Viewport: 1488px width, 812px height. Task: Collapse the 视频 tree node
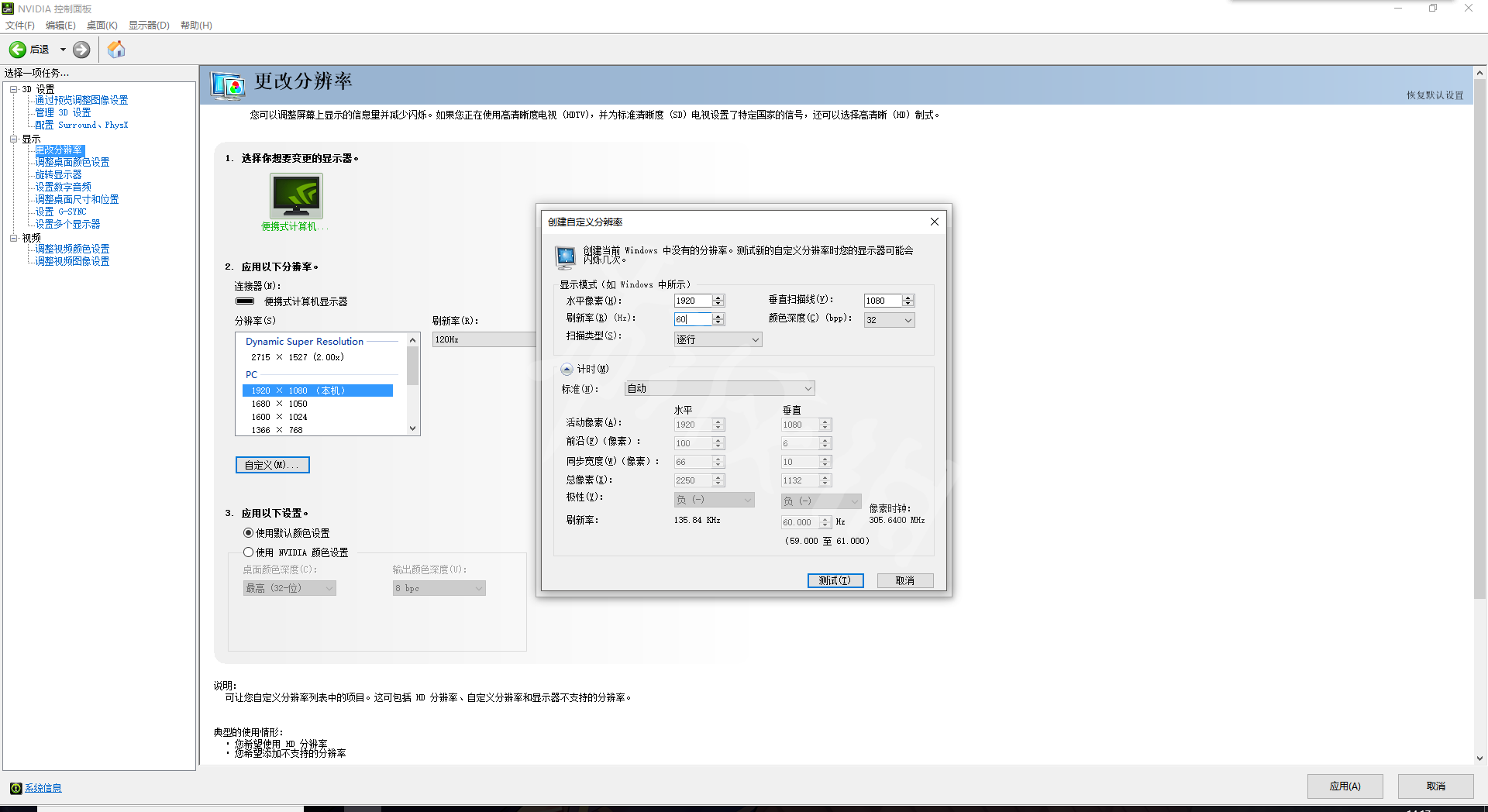[x=14, y=238]
